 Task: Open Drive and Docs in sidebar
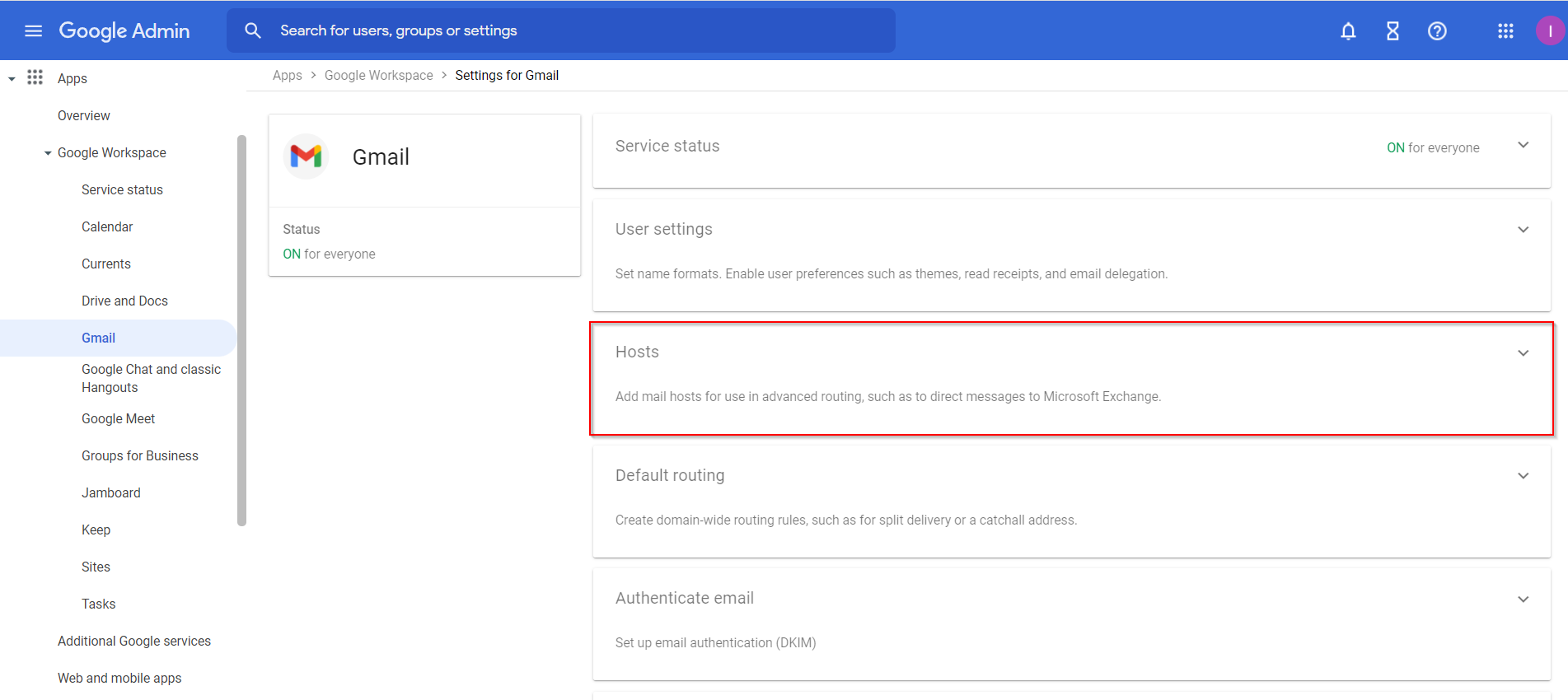(124, 301)
